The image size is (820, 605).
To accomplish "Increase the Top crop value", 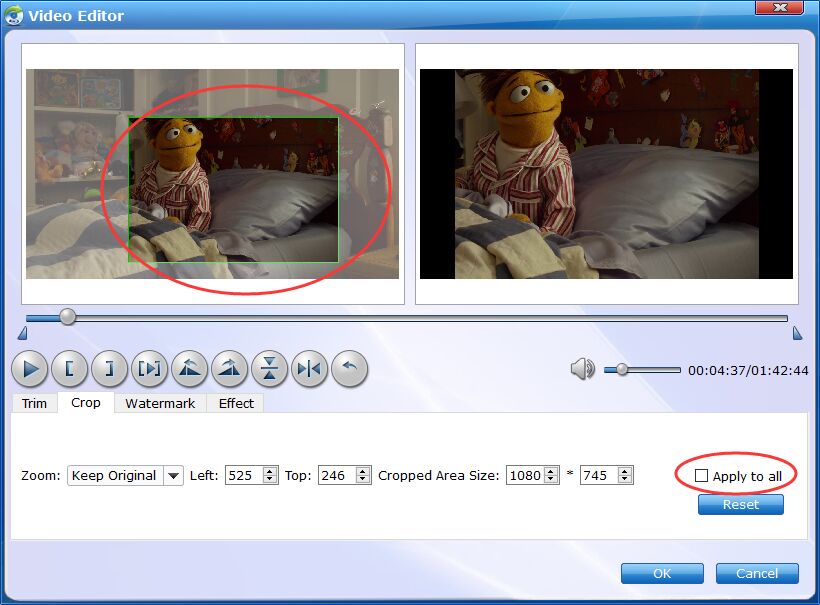I will (363, 471).
